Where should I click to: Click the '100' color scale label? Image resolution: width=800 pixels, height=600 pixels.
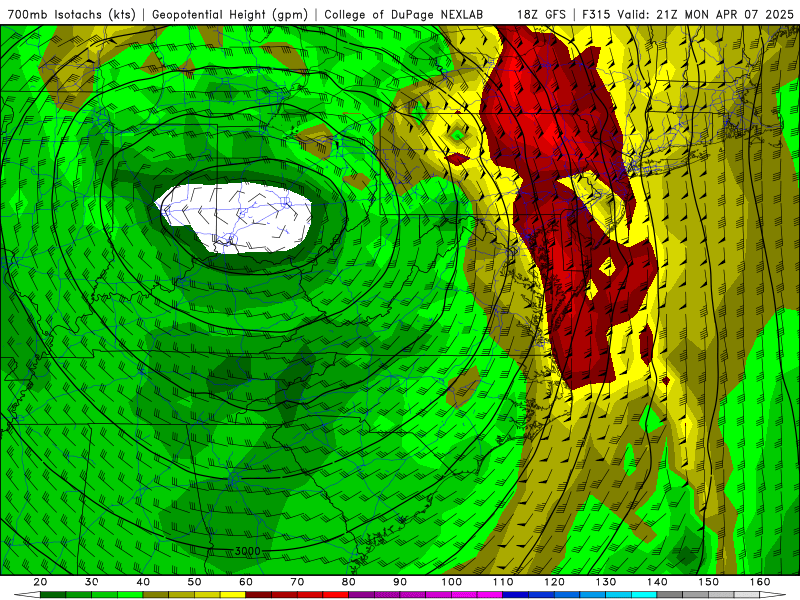pos(452,582)
